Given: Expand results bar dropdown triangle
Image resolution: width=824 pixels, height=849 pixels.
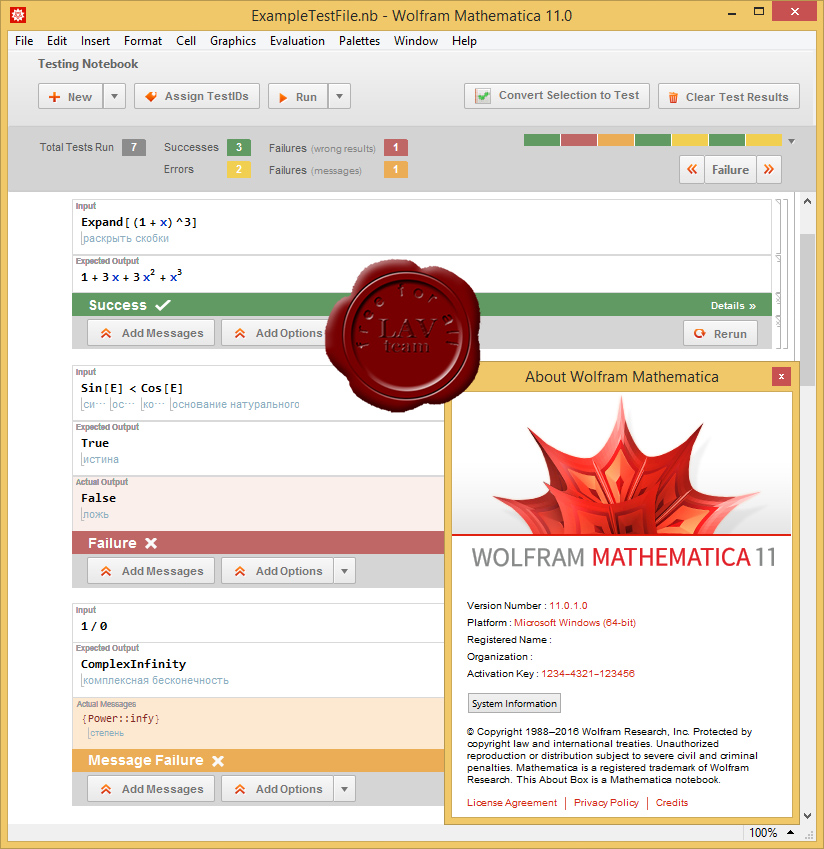Looking at the screenshot, I should click(x=792, y=141).
